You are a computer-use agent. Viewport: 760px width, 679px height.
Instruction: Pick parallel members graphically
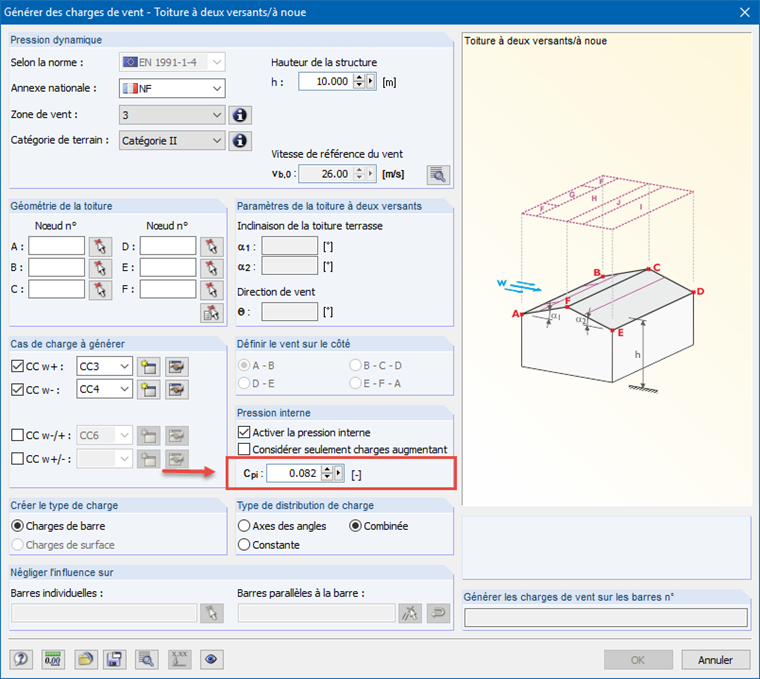pos(410,614)
